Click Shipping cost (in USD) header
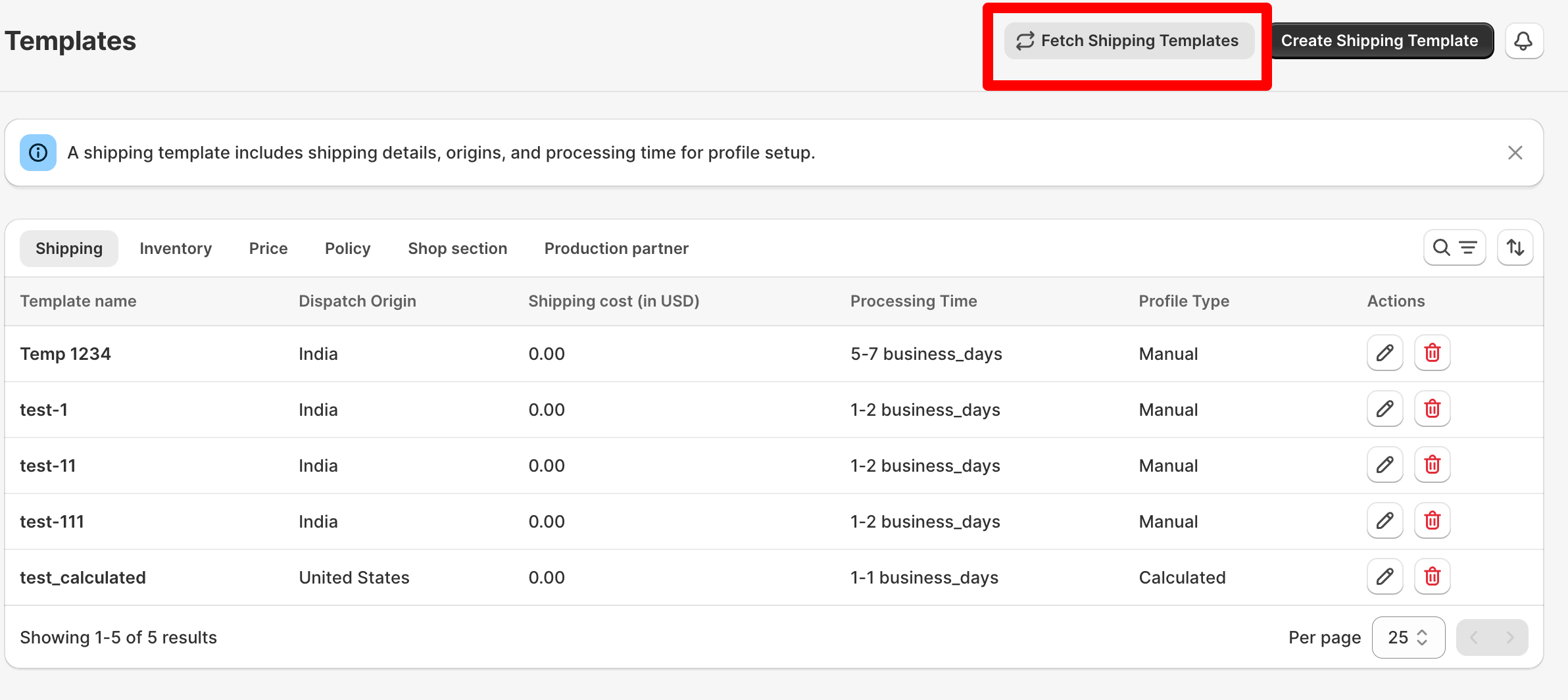This screenshot has height=700, width=1568. tap(614, 301)
